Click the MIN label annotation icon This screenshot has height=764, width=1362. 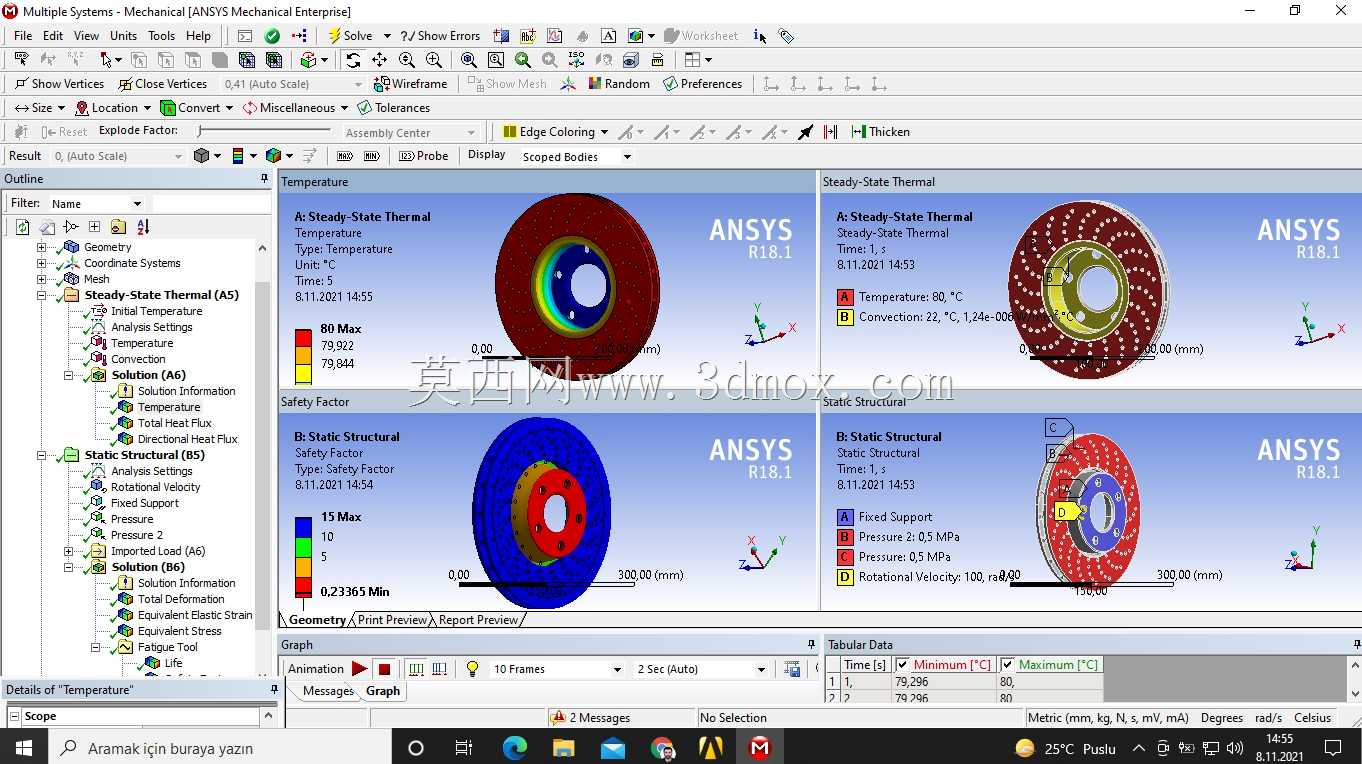(x=372, y=156)
